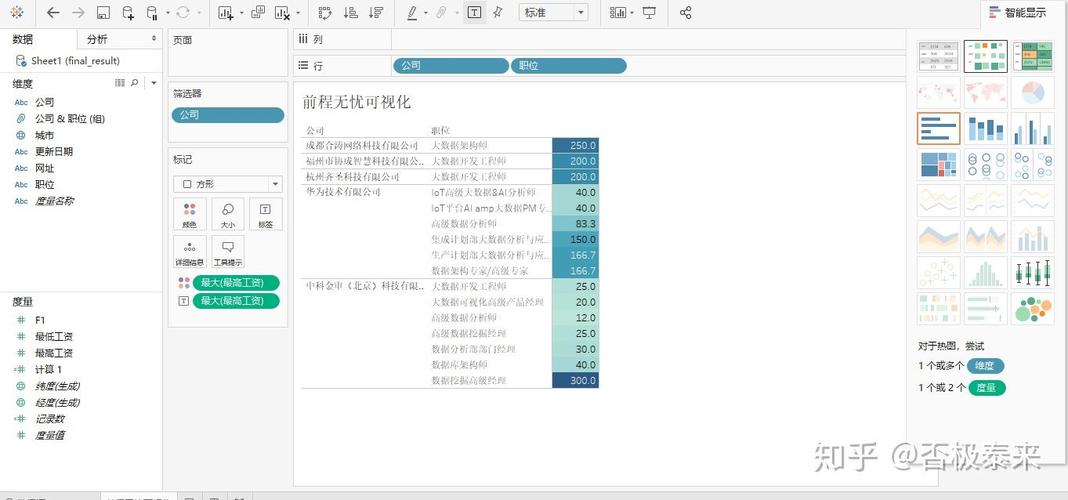Select the 记录数 measure field
The image size is (1068, 500).
(50, 419)
